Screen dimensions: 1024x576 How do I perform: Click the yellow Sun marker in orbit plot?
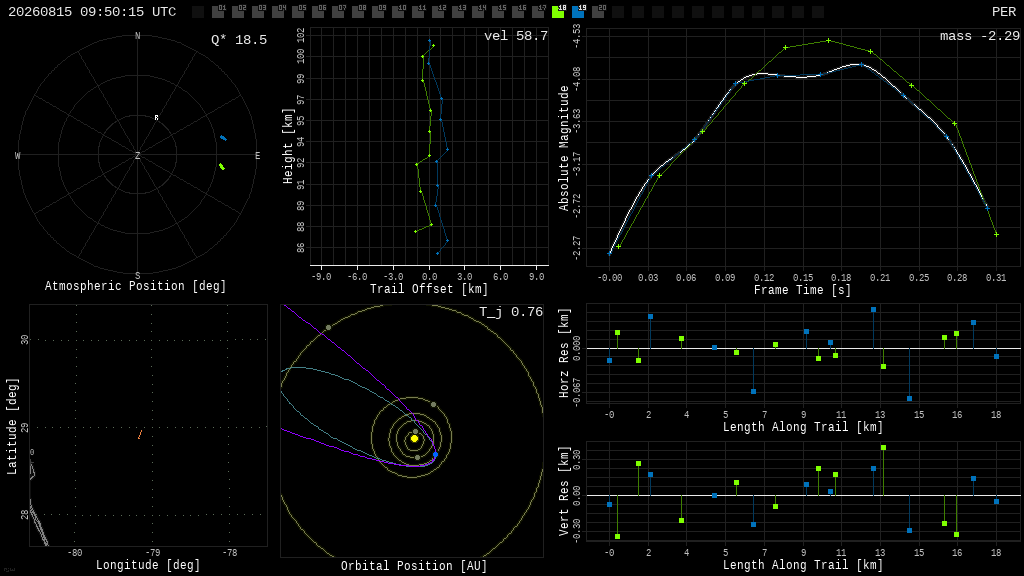(414, 439)
